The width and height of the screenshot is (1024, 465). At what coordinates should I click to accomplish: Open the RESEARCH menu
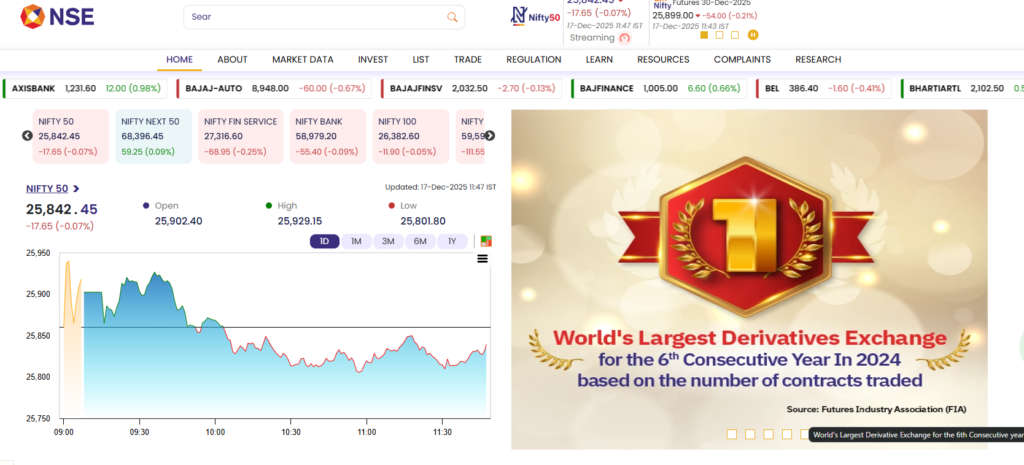click(818, 59)
